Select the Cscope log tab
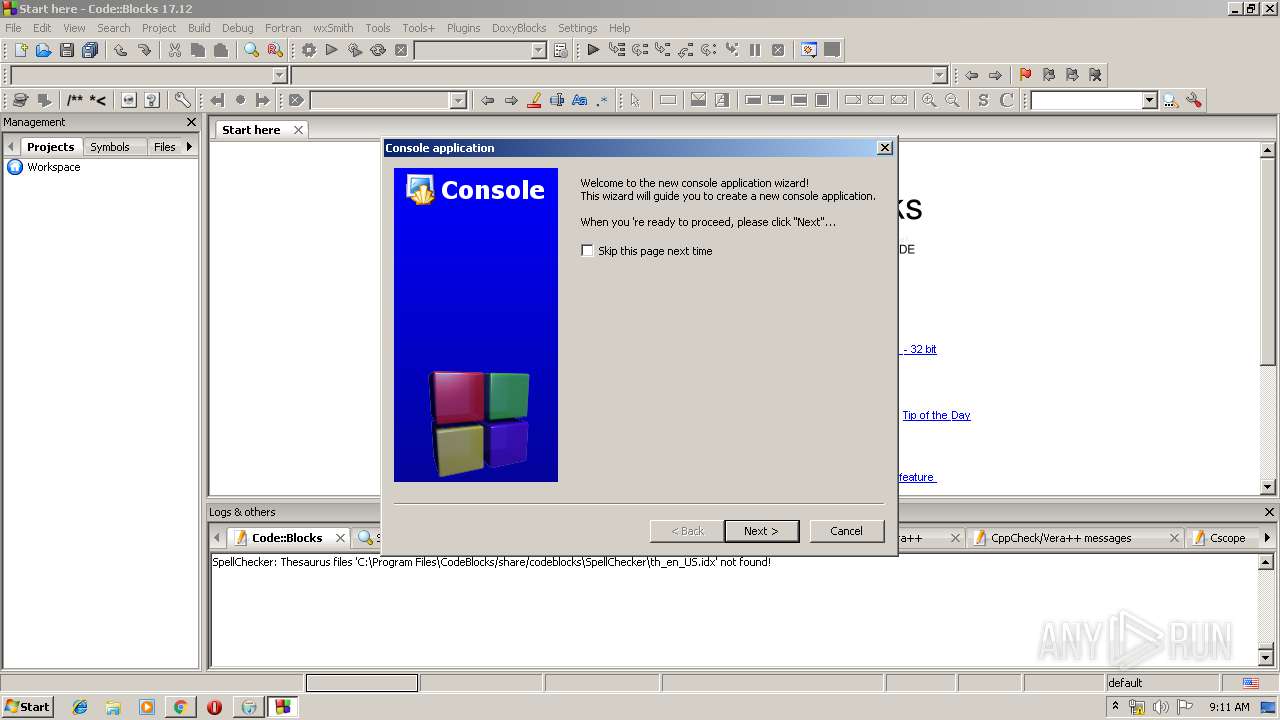1280x720 pixels. [1227, 538]
